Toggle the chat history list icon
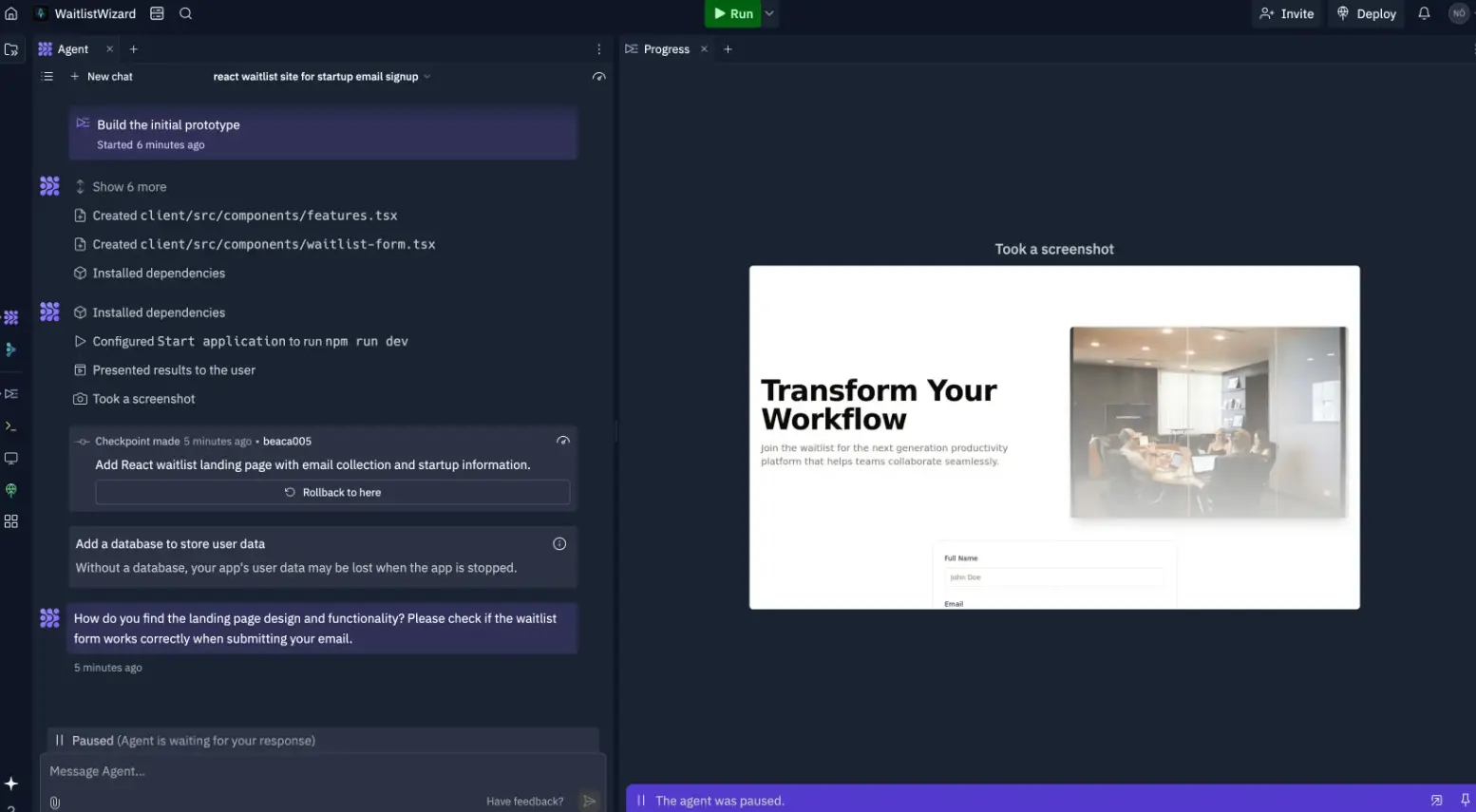 coord(47,77)
